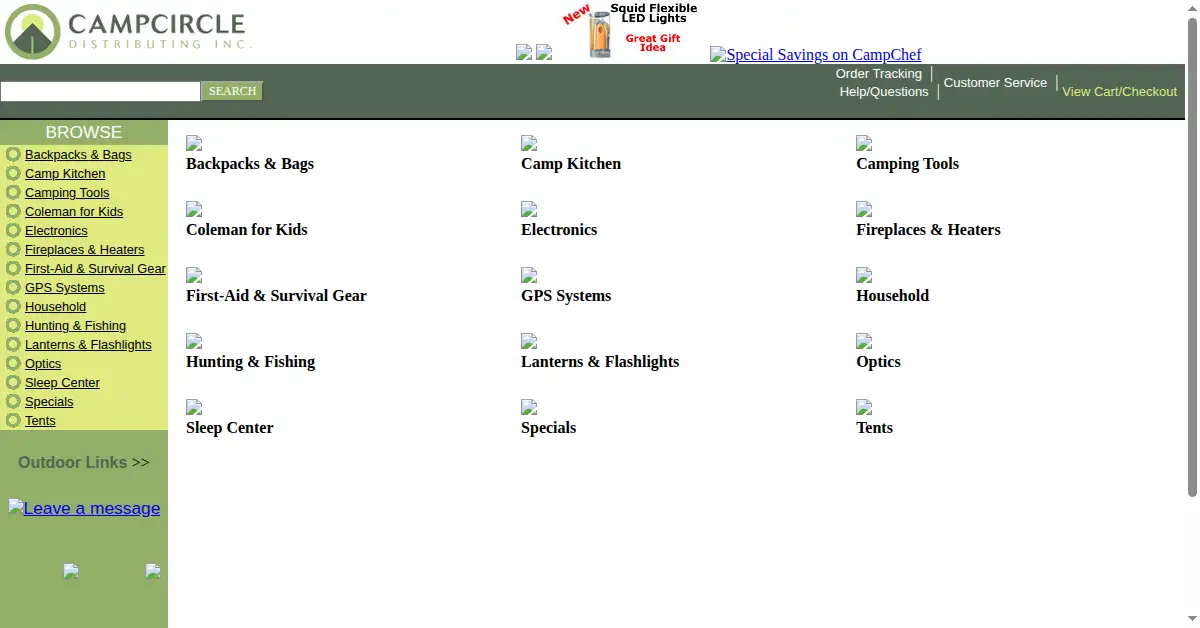Click the main Sleep Center category heading
The width and height of the screenshot is (1200, 628).
[229, 428]
